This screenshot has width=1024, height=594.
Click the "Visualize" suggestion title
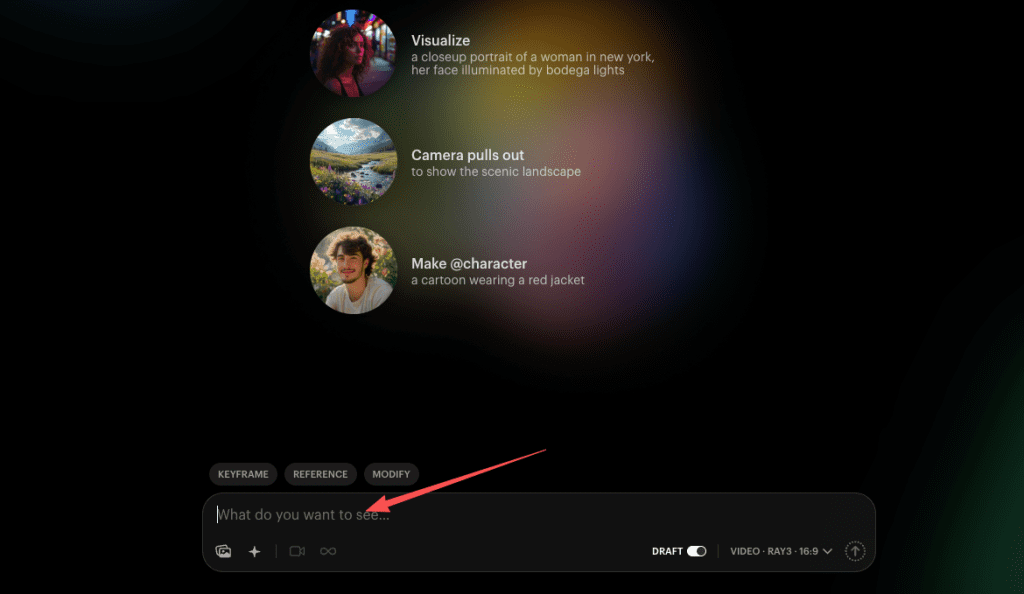point(441,42)
